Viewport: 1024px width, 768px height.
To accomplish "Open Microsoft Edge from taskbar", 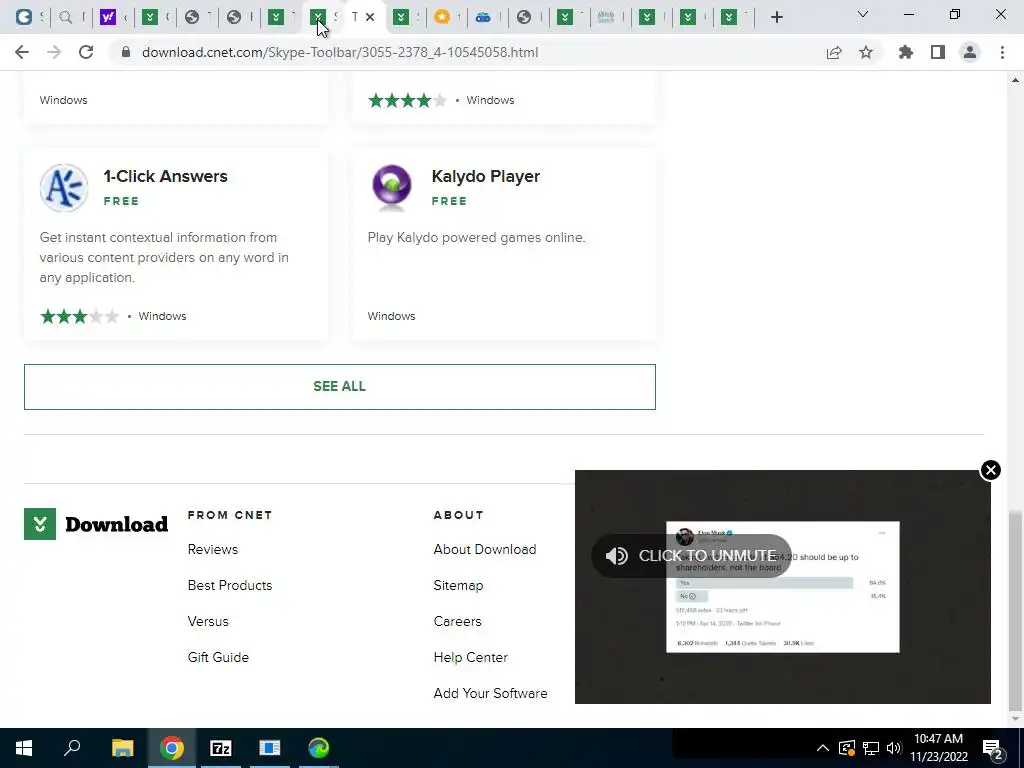I will [319, 748].
